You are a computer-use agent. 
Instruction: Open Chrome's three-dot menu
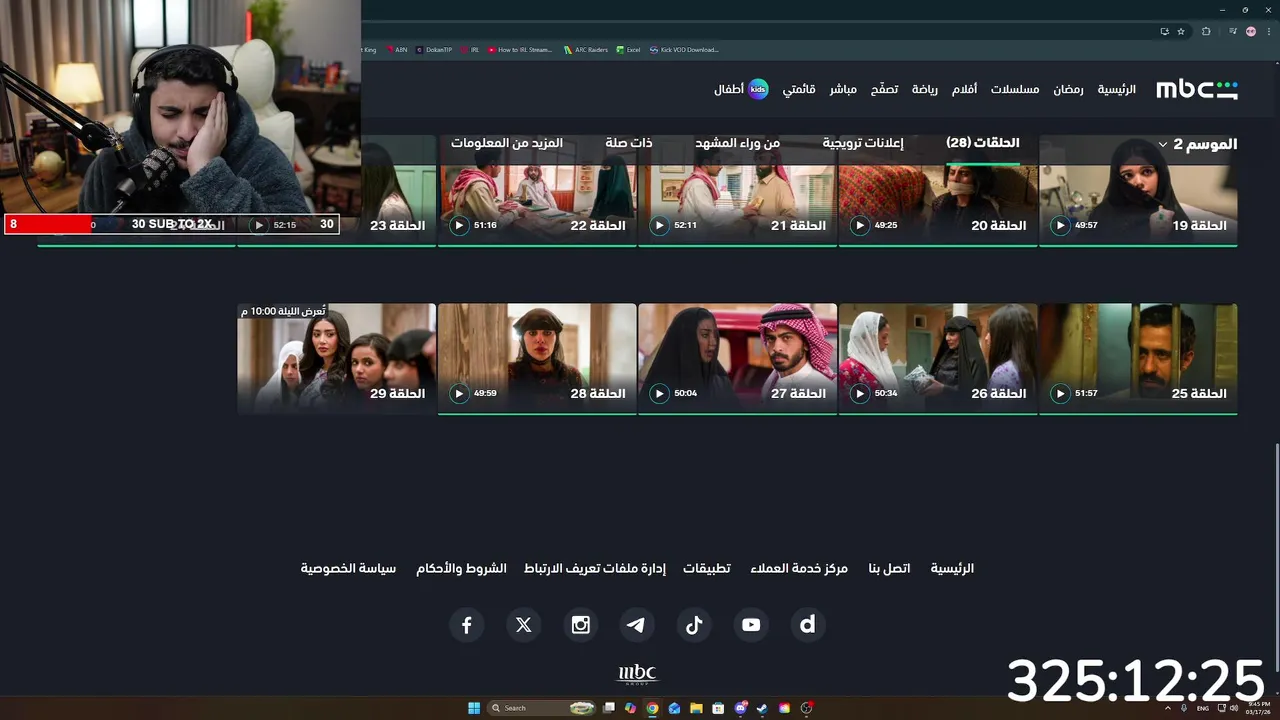pyautogui.click(x=1268, y=31)
